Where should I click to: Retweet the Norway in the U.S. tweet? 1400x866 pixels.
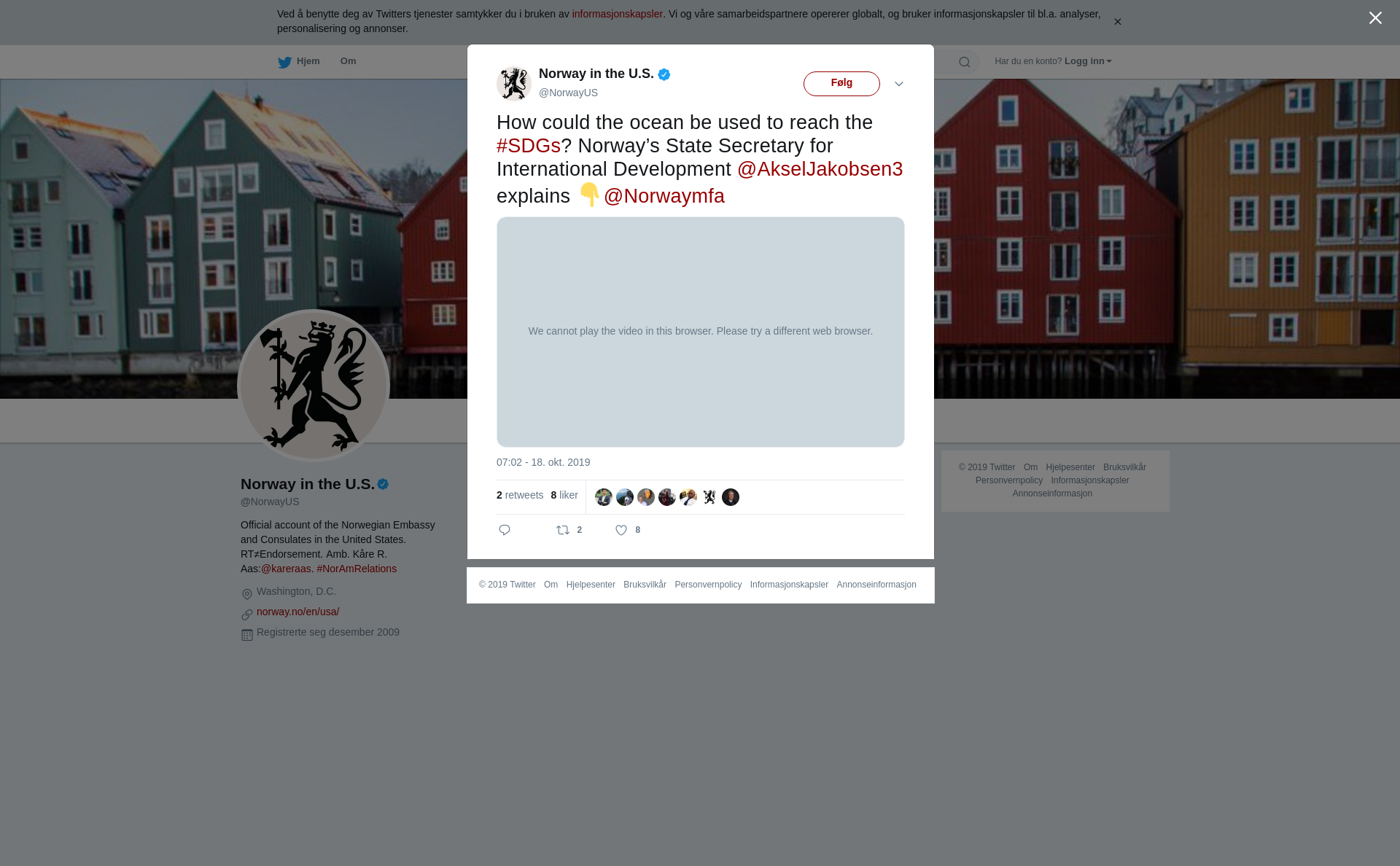tap(563, 530)
